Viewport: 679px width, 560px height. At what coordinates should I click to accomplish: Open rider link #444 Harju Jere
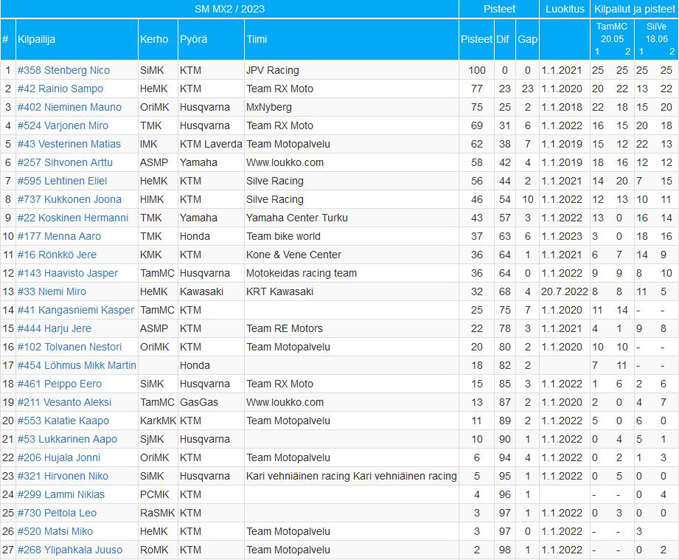(54, 328)
